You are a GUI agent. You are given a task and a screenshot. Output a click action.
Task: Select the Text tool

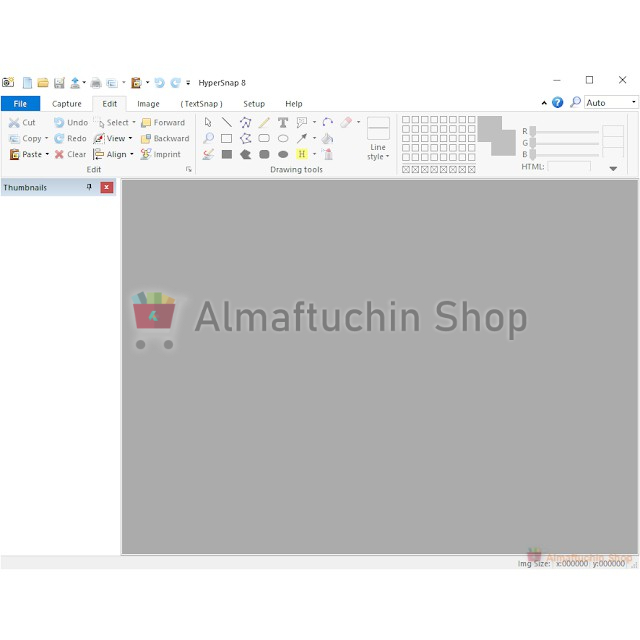(283, 122)
